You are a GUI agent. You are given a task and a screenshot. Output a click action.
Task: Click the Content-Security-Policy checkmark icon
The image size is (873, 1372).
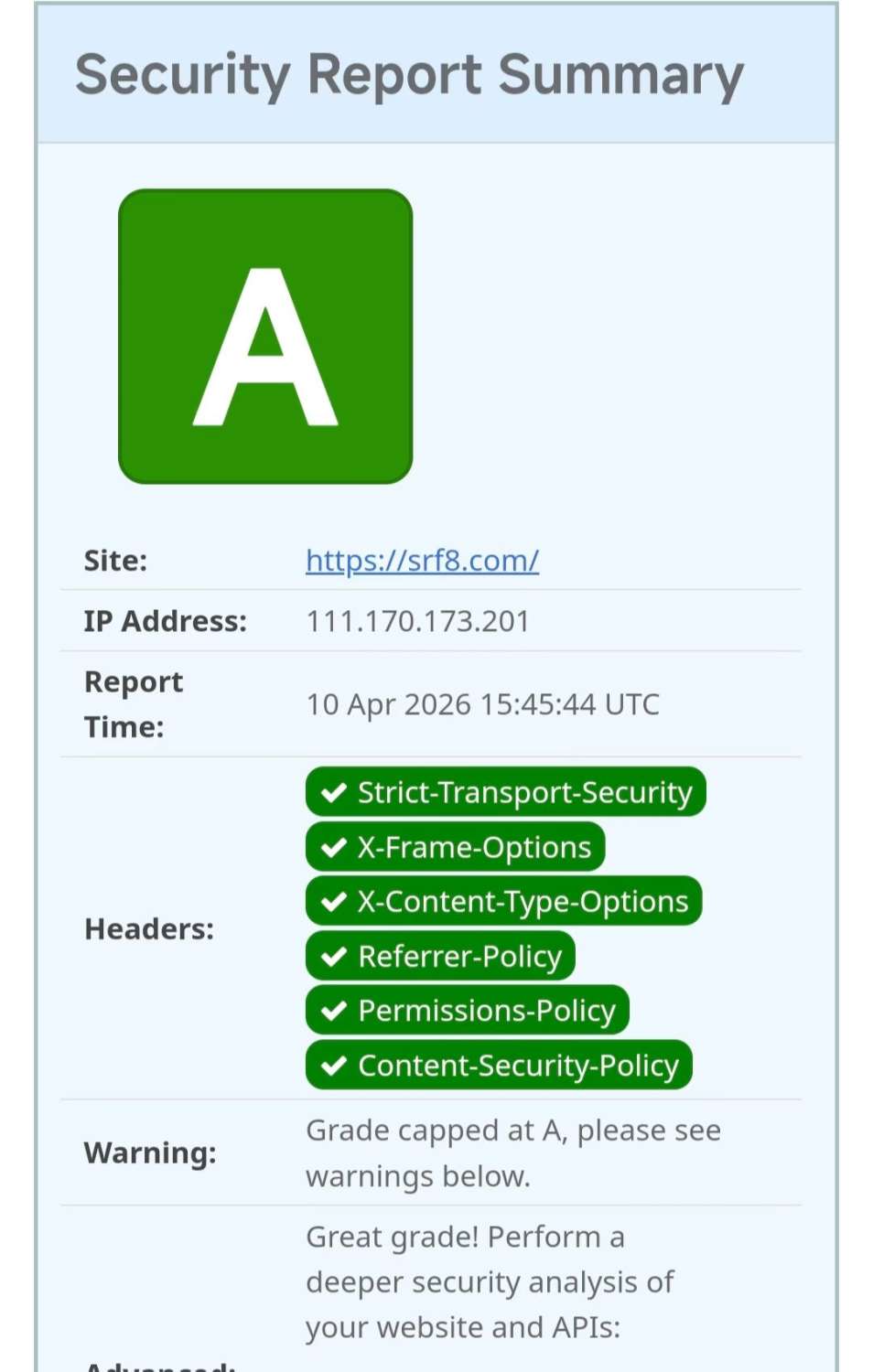(x=333, y=1065)
